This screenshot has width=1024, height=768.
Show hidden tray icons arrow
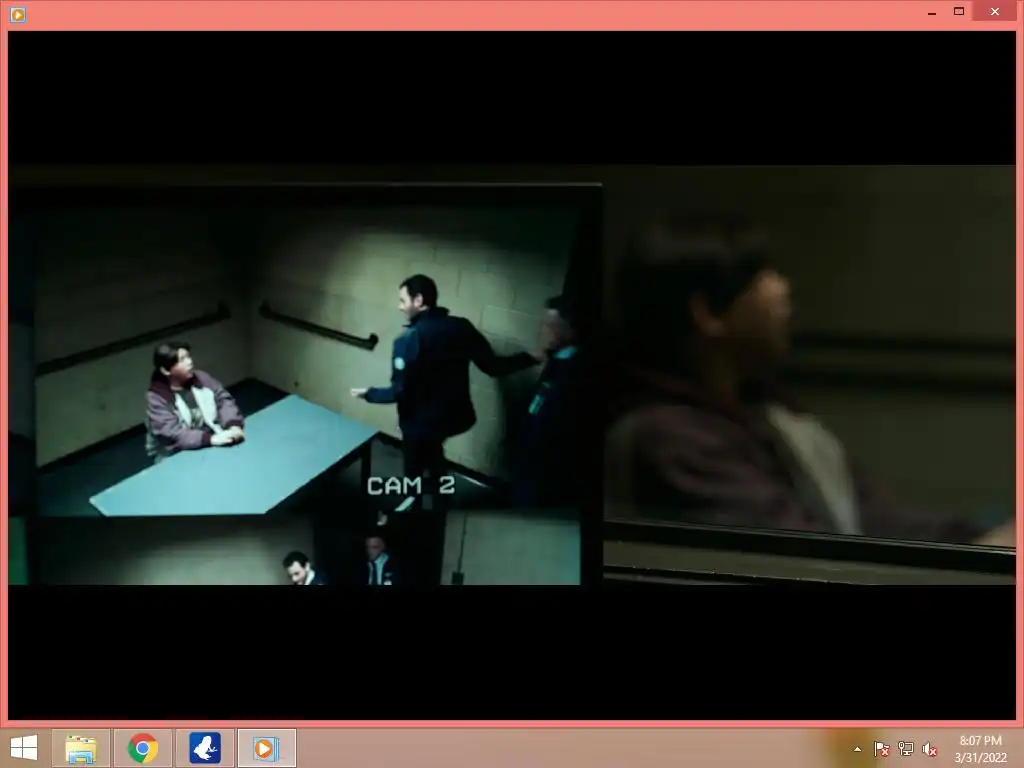(857, 749)
